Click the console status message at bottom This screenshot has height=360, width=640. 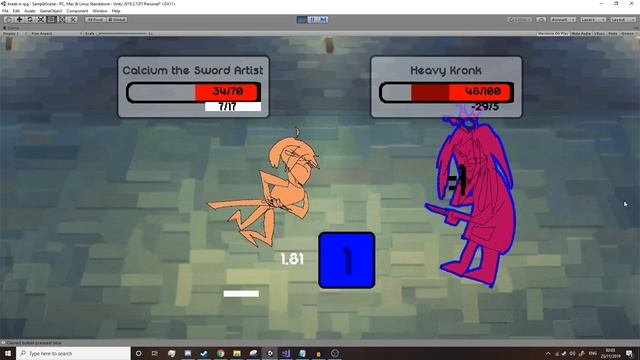pyautogui.click(x=33, y=343)
